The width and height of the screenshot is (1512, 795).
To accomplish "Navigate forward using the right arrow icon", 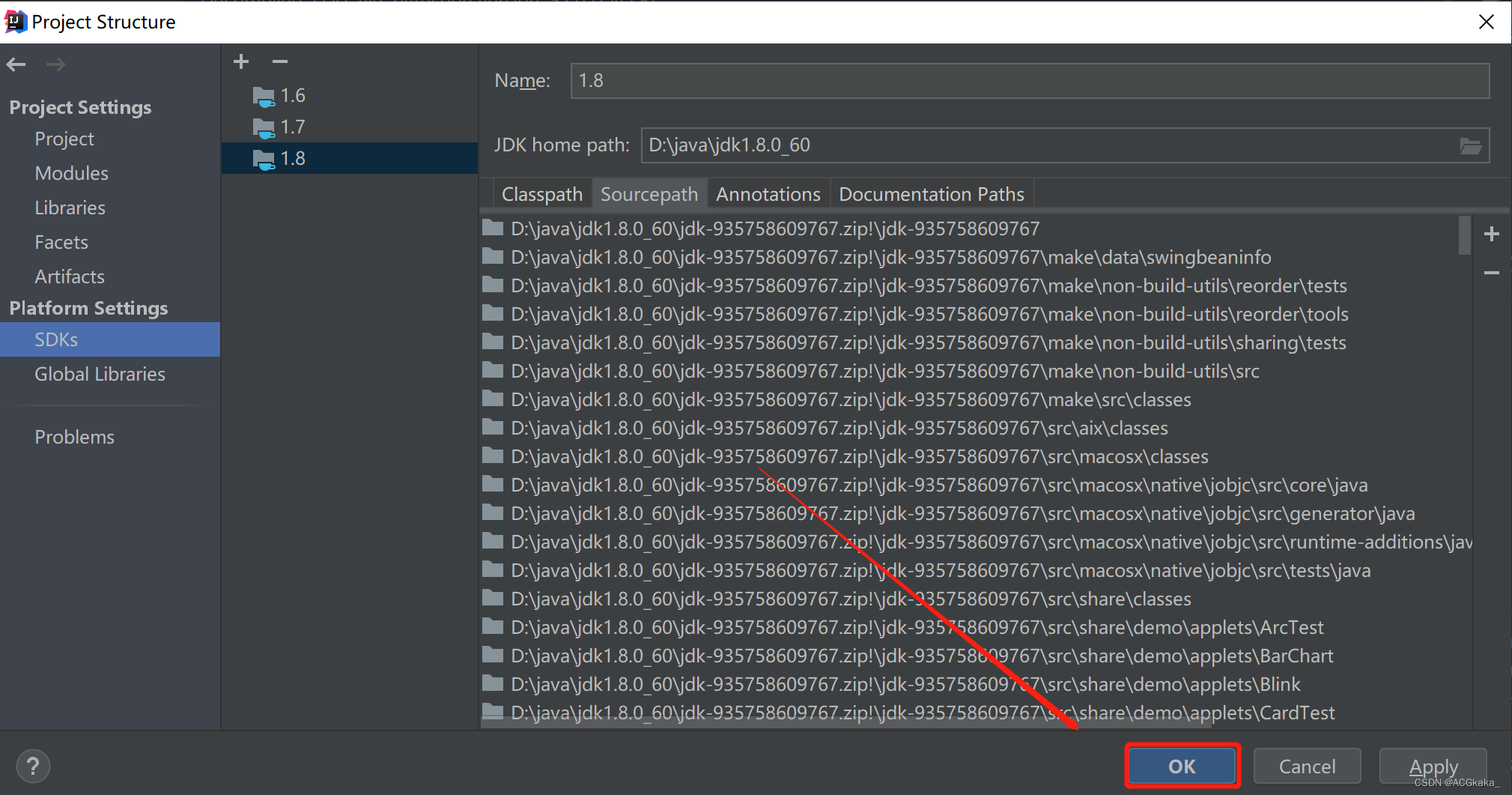I will (x=55, y=64).
